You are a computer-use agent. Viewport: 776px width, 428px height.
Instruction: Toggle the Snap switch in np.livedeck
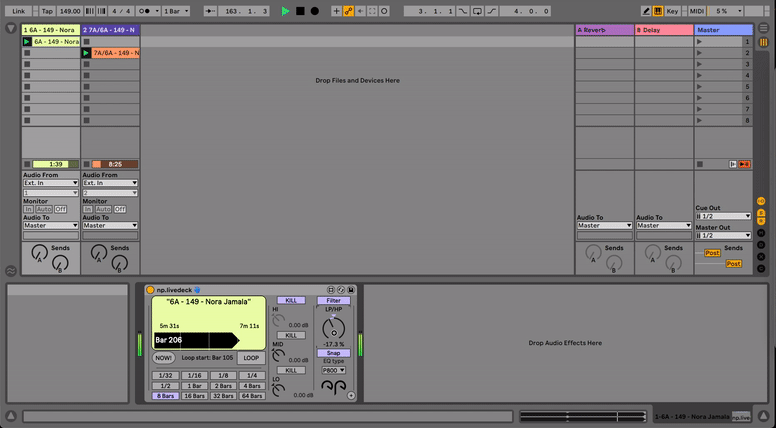click(x=334, y=353)
